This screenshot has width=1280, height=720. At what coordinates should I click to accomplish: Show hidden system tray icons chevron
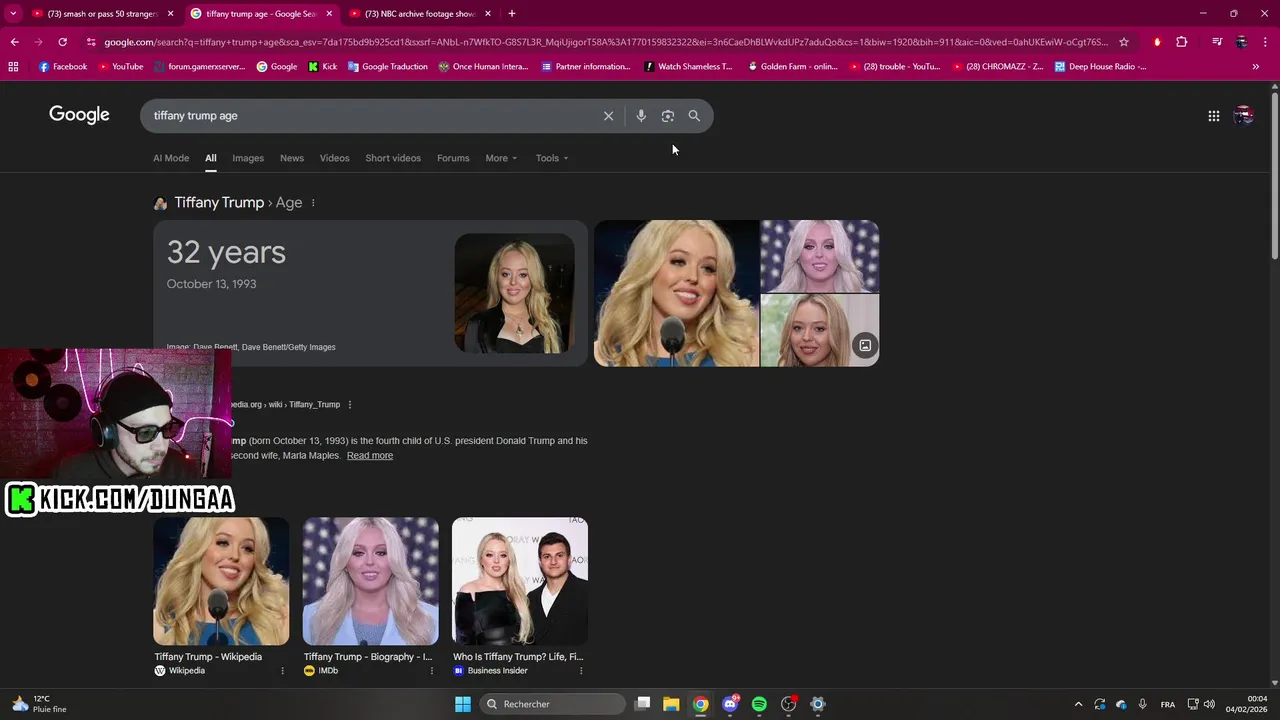click(1078, 704)
